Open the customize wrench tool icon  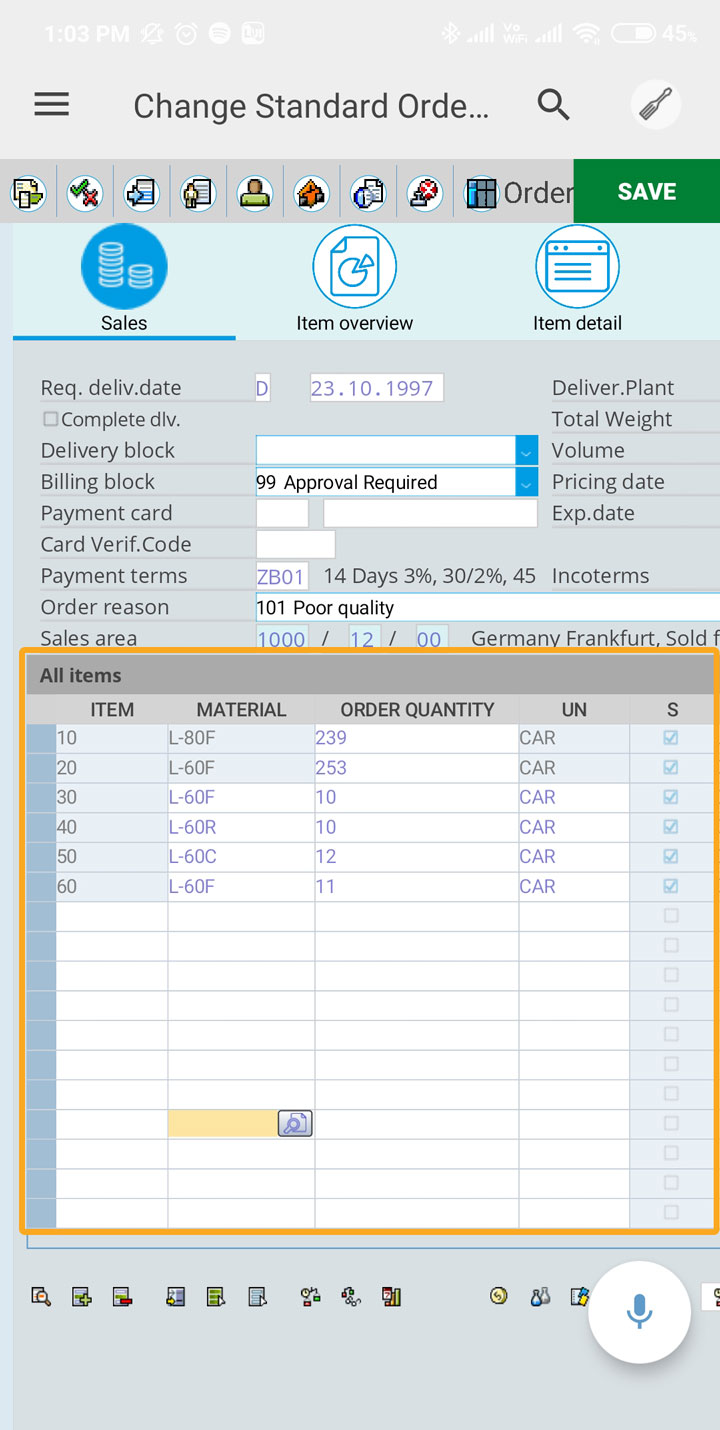(x=656, y=105)
